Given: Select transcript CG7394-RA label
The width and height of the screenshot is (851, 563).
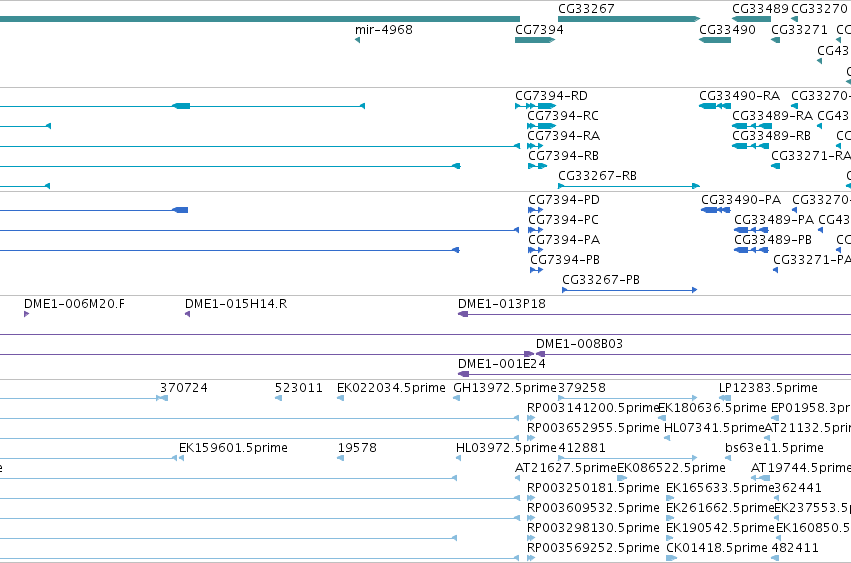Looking at the screenshot, I should coord(563,136).
